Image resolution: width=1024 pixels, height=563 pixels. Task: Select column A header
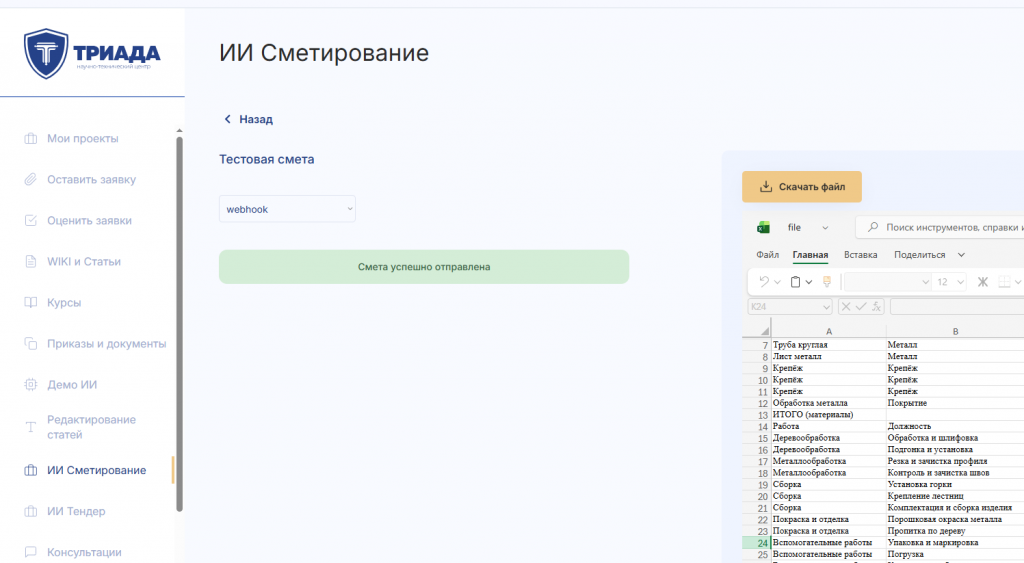point(829,331)
